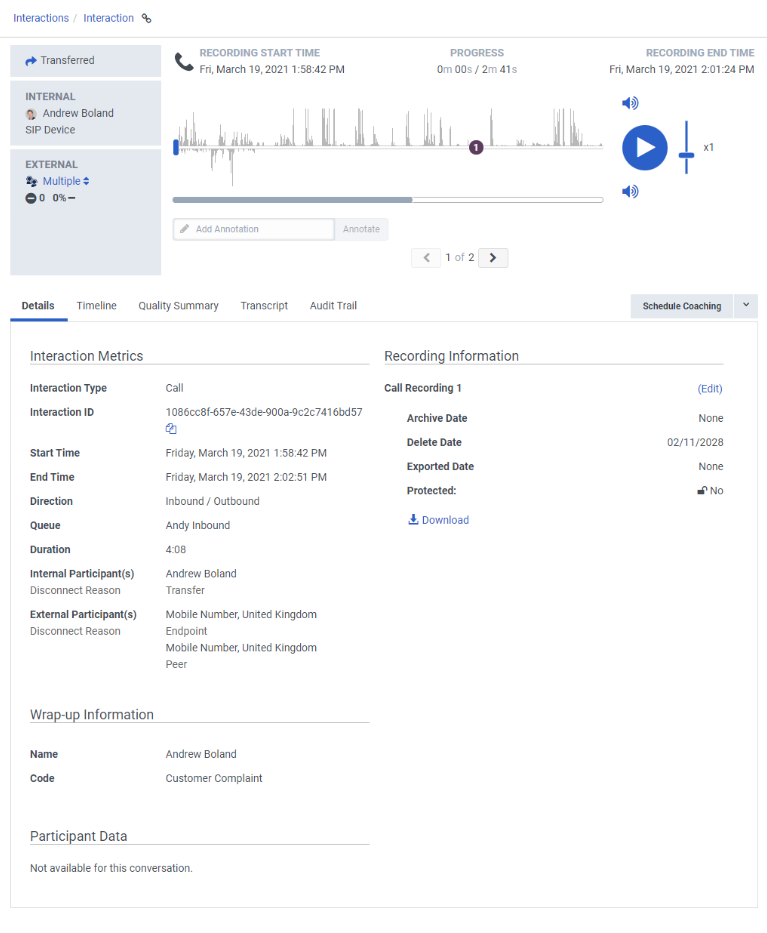Expand the Multiple external participants selector
767x933 pixels.
66,182
